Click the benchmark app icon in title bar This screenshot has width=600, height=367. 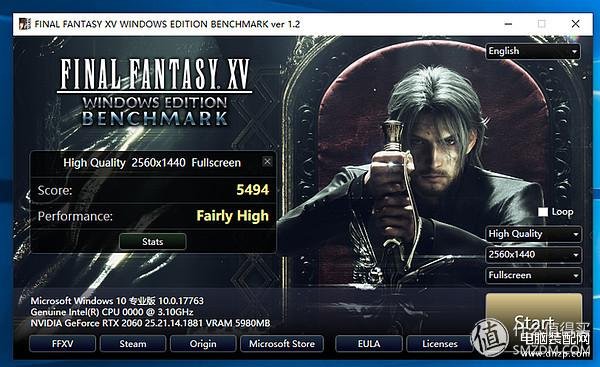pyautogui.click(x=24, y=24)
